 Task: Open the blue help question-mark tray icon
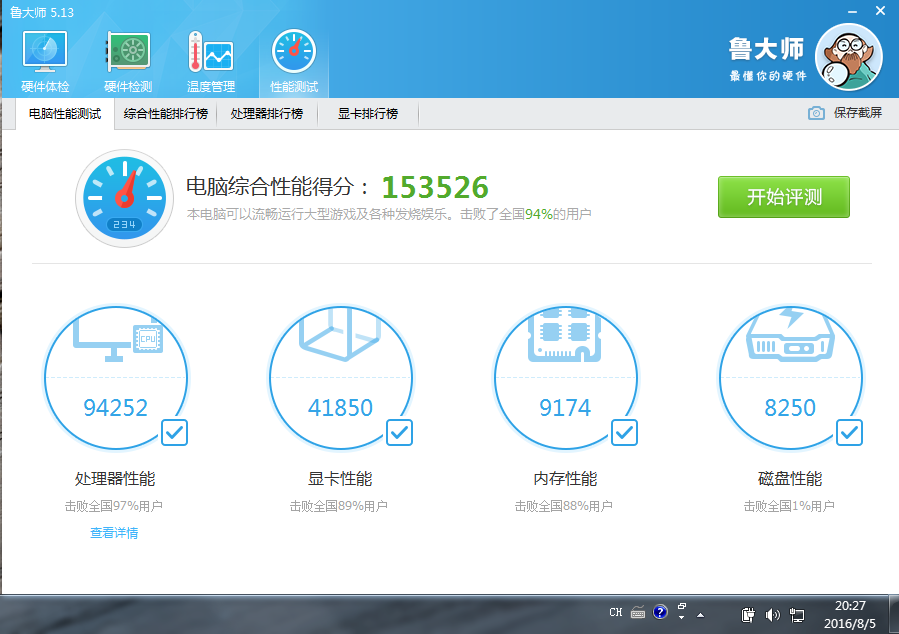[x=660, y=612]
